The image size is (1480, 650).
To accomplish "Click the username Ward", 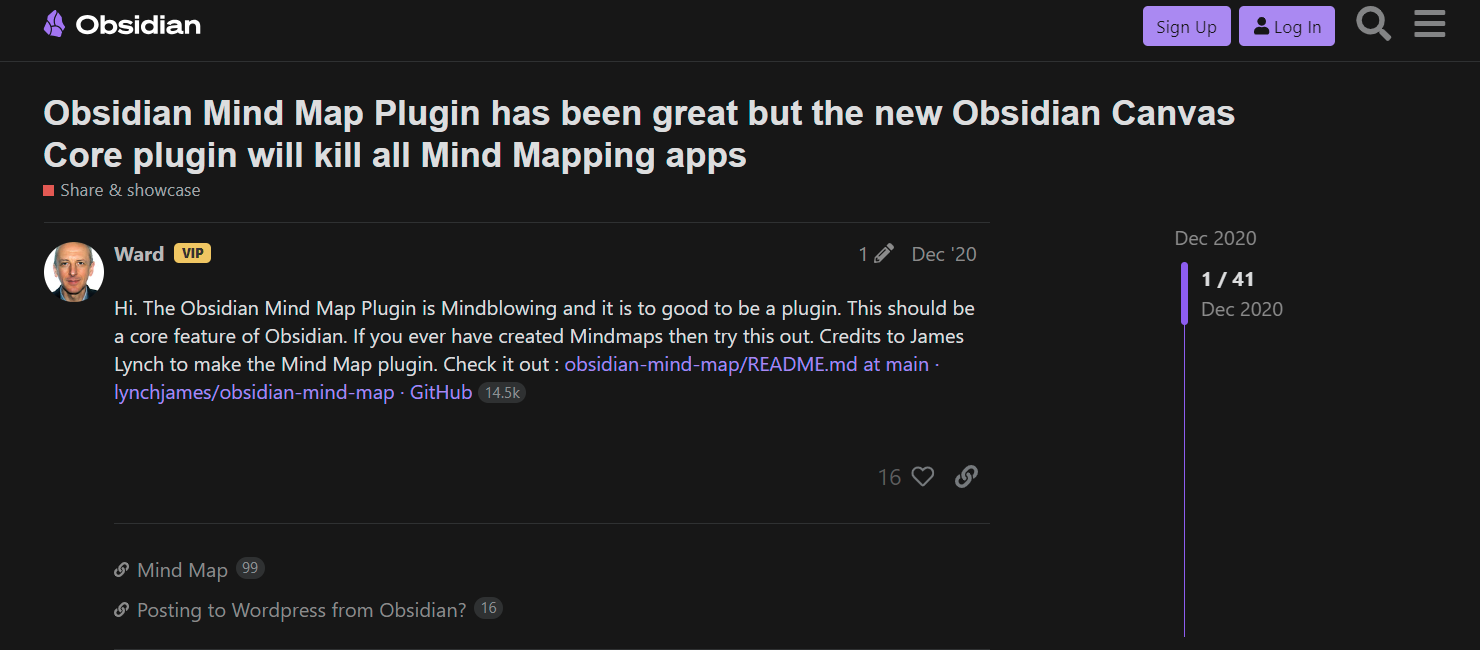I will click(139, 253).
